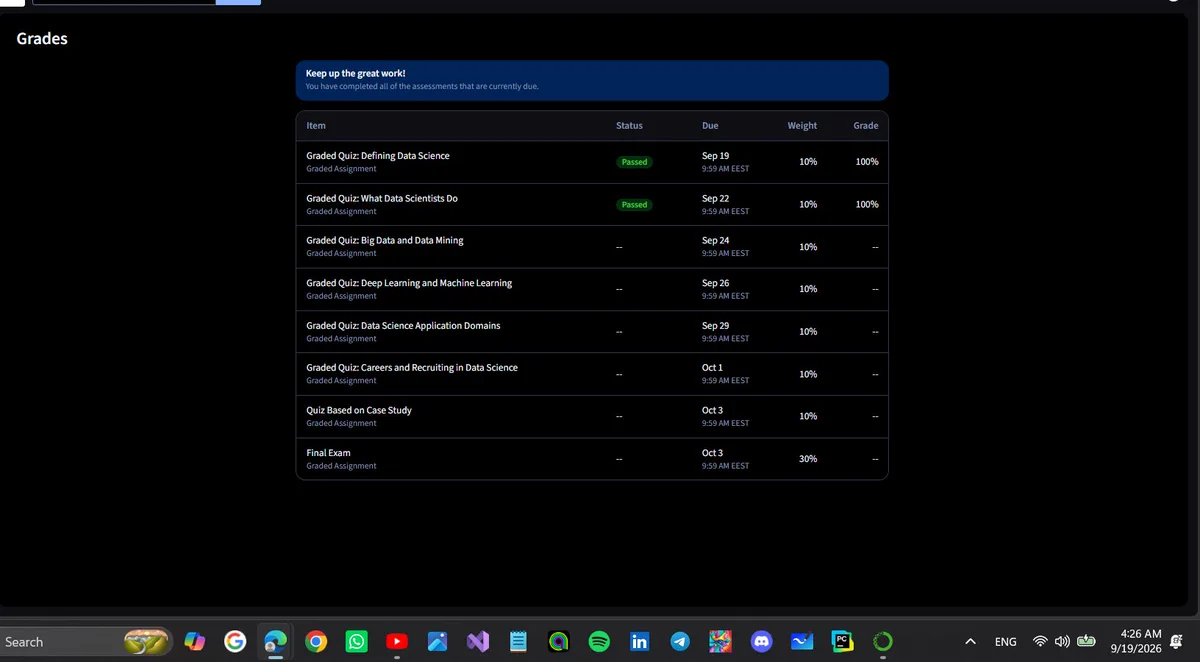Open the Photos app icon
This screenshot has width=1200, height=662.
coord(437,641)
